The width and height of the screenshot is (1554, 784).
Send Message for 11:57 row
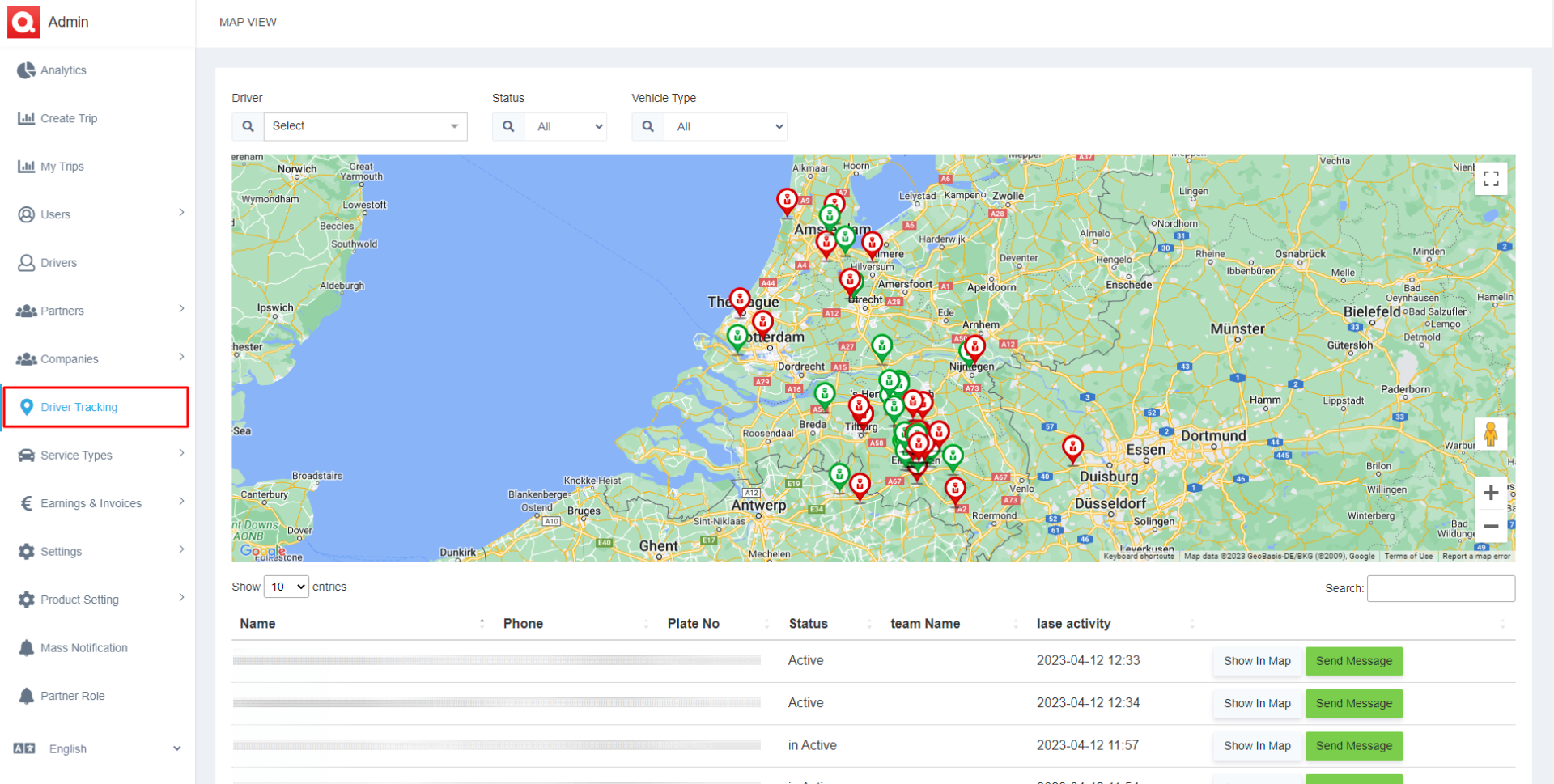[x=1354, y=746]
